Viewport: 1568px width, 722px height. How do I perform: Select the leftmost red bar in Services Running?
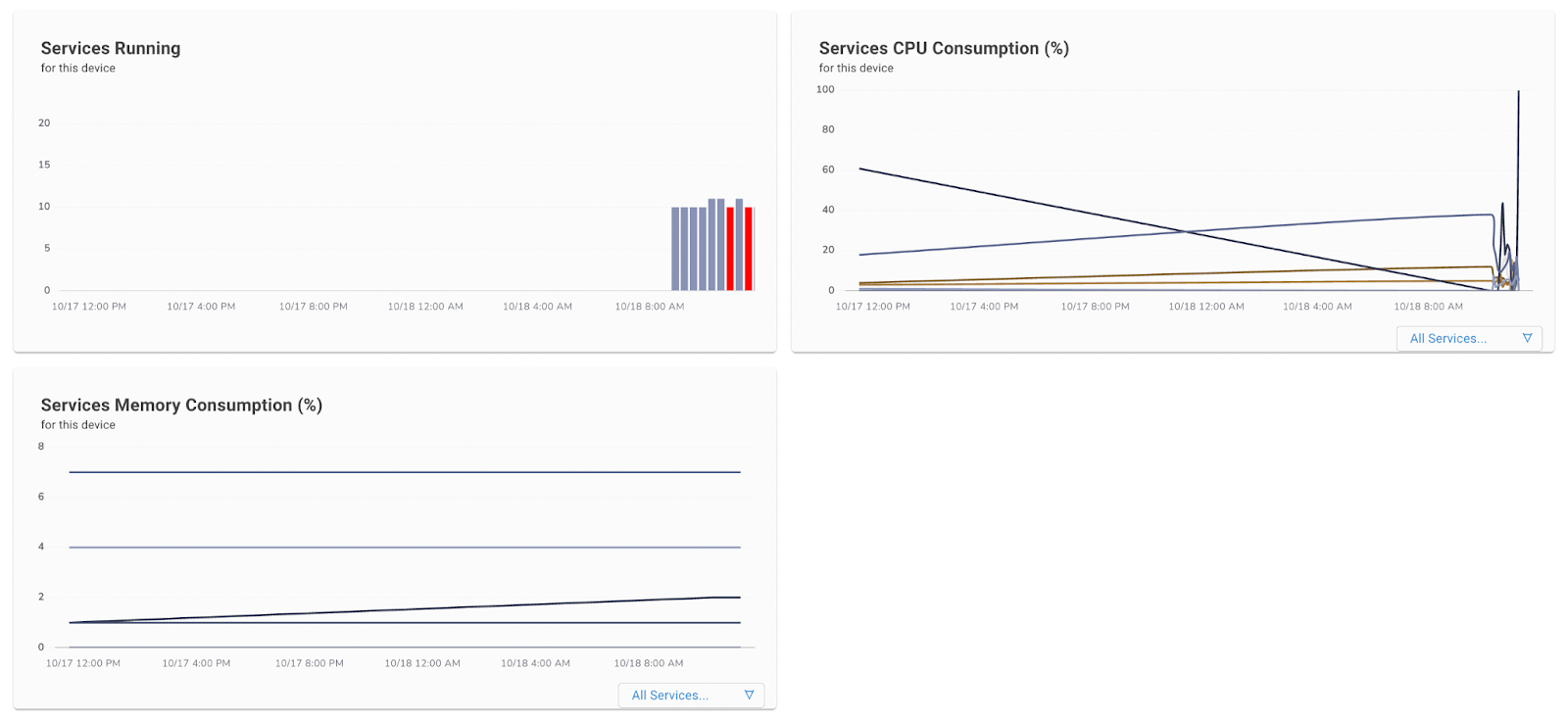coord(730,249)
